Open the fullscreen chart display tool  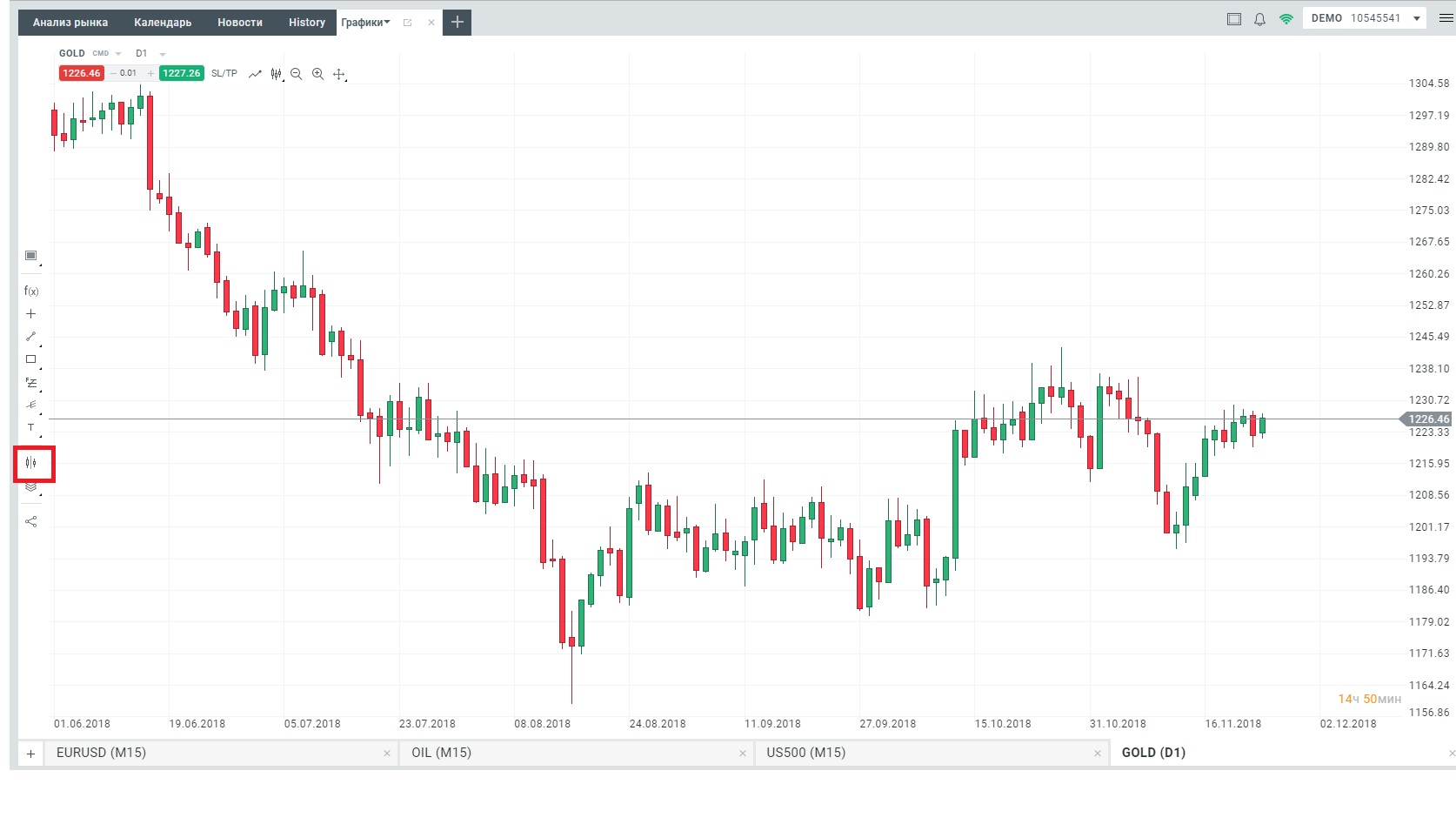[x=30, y=255]
